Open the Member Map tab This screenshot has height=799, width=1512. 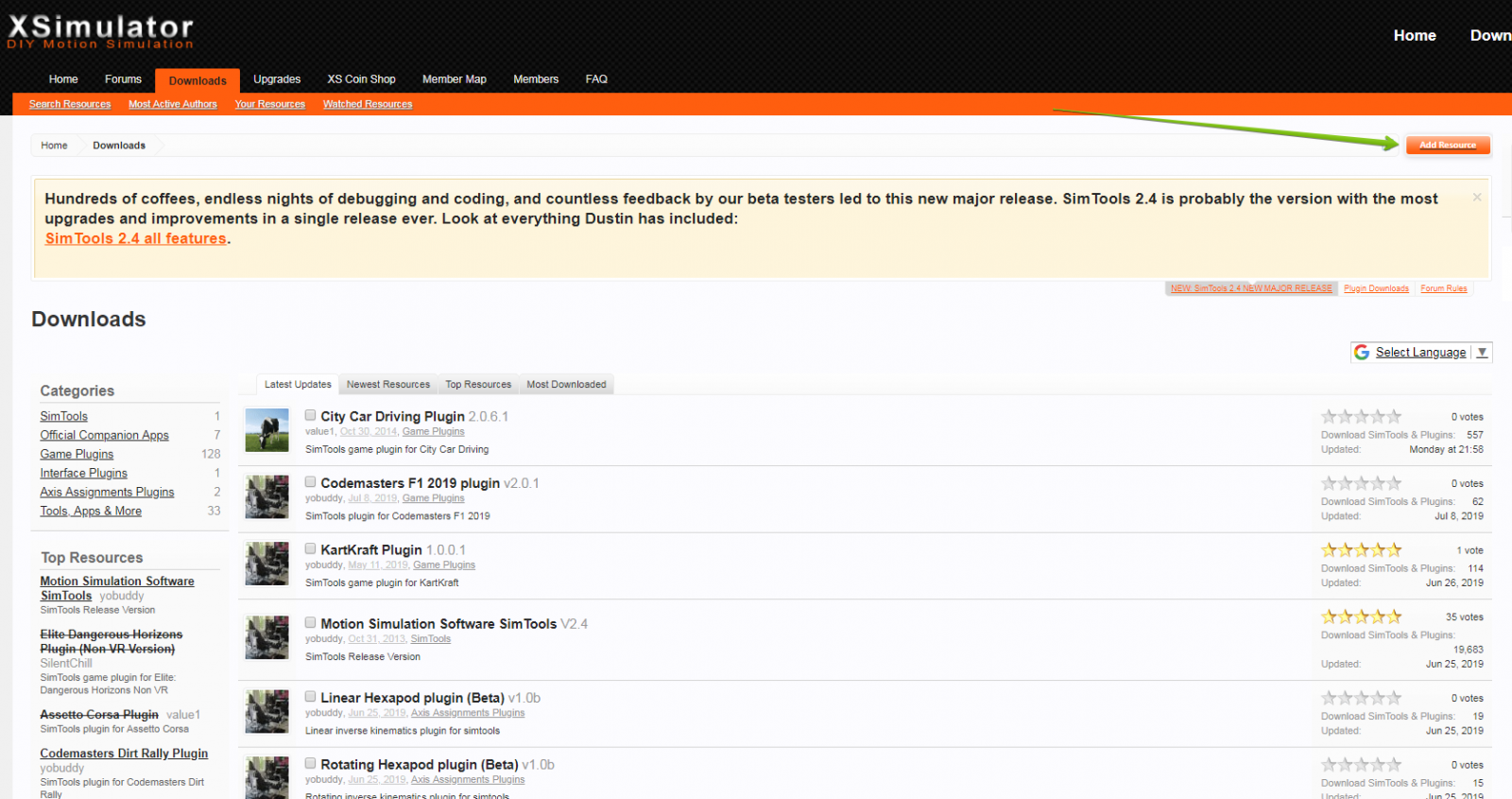coord(455,79)
